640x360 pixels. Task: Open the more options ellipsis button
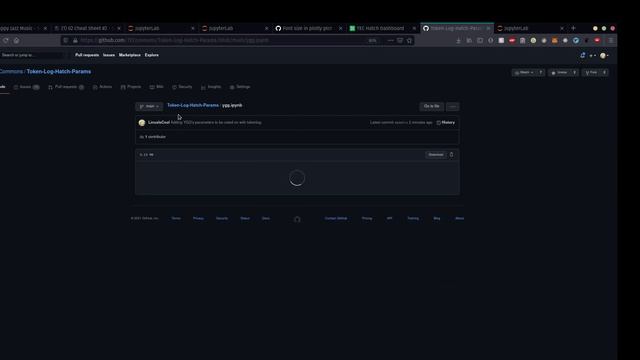452,107
